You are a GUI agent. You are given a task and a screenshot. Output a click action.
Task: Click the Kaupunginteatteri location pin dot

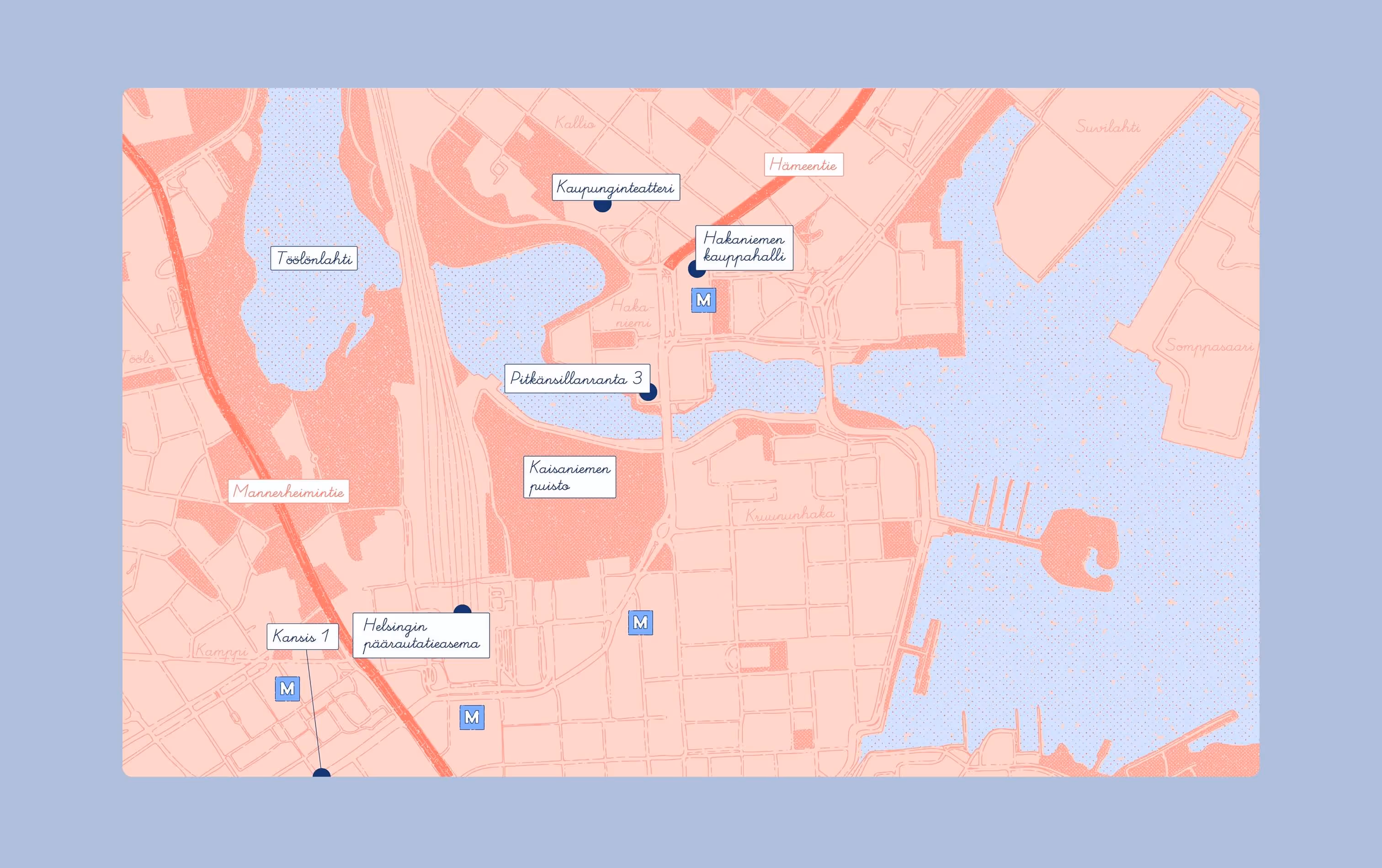pyautogui.click(x=602, y=206)
